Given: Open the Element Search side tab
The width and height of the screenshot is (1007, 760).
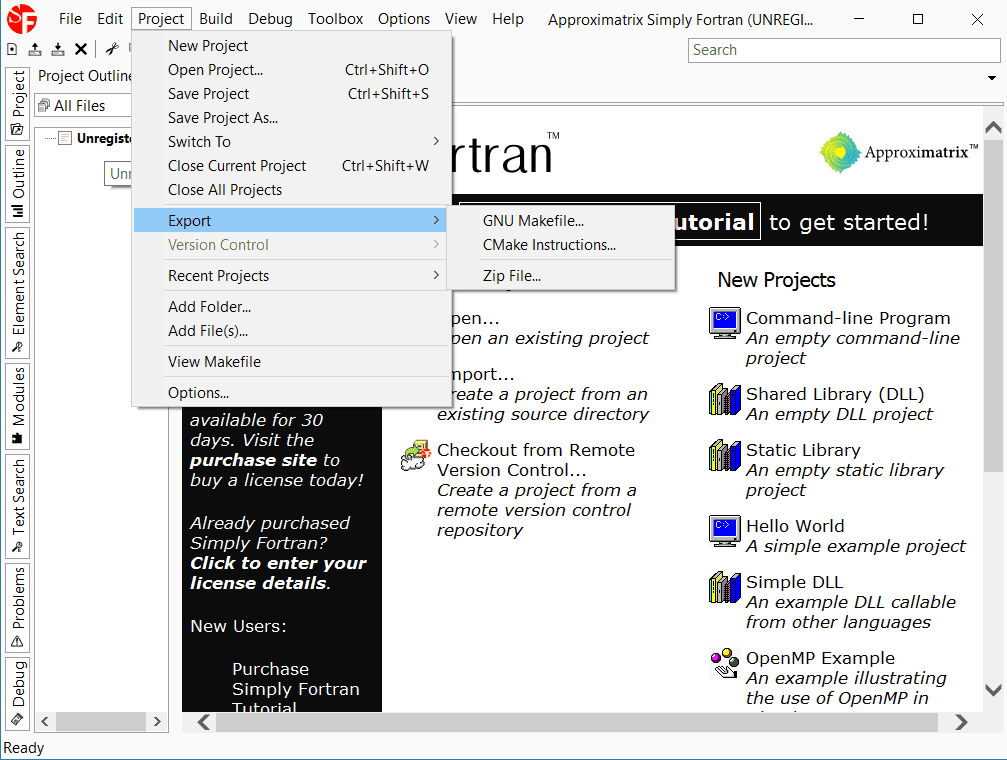Looking at the screenshot, I should tap(18, 292).
